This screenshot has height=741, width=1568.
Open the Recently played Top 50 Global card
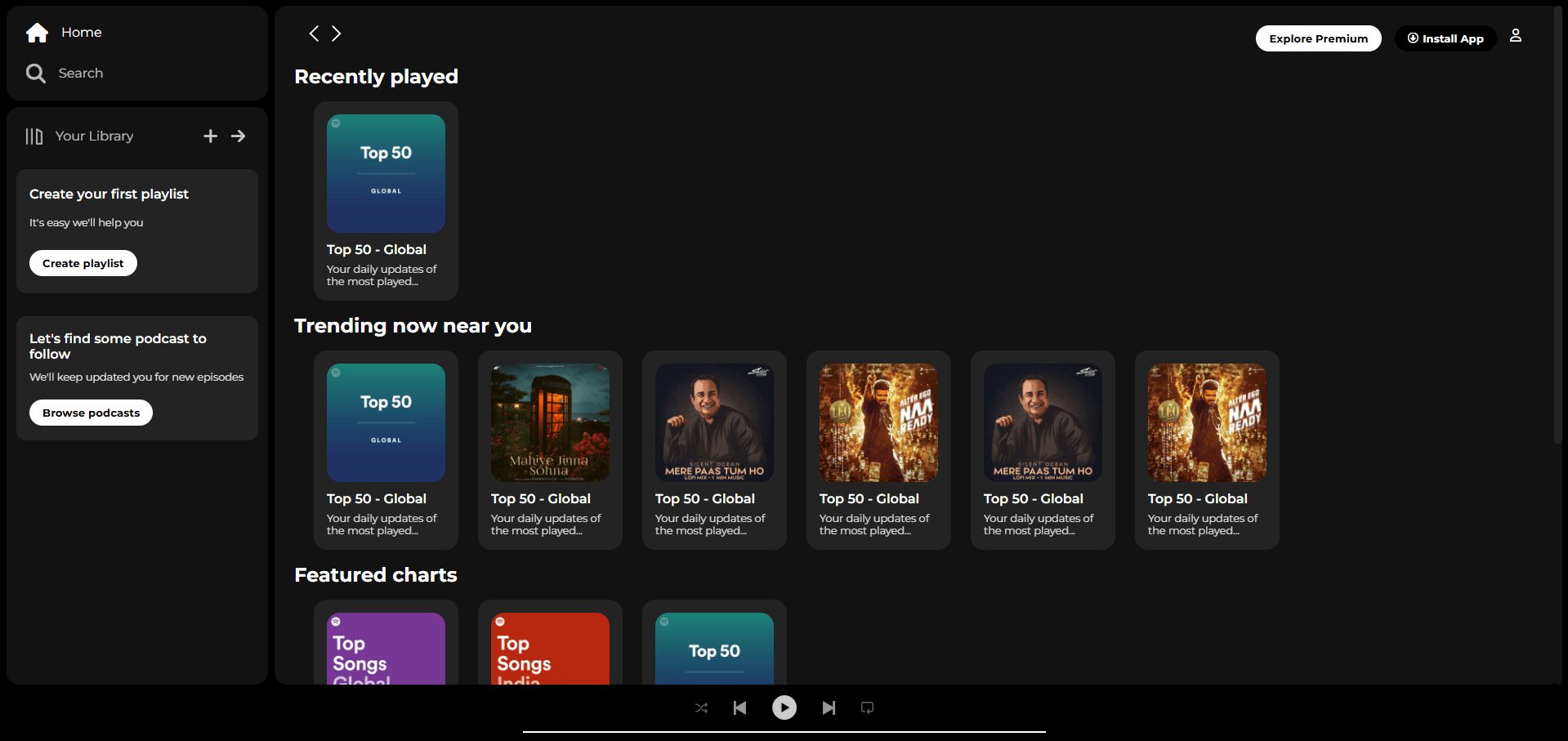(386, 200)
